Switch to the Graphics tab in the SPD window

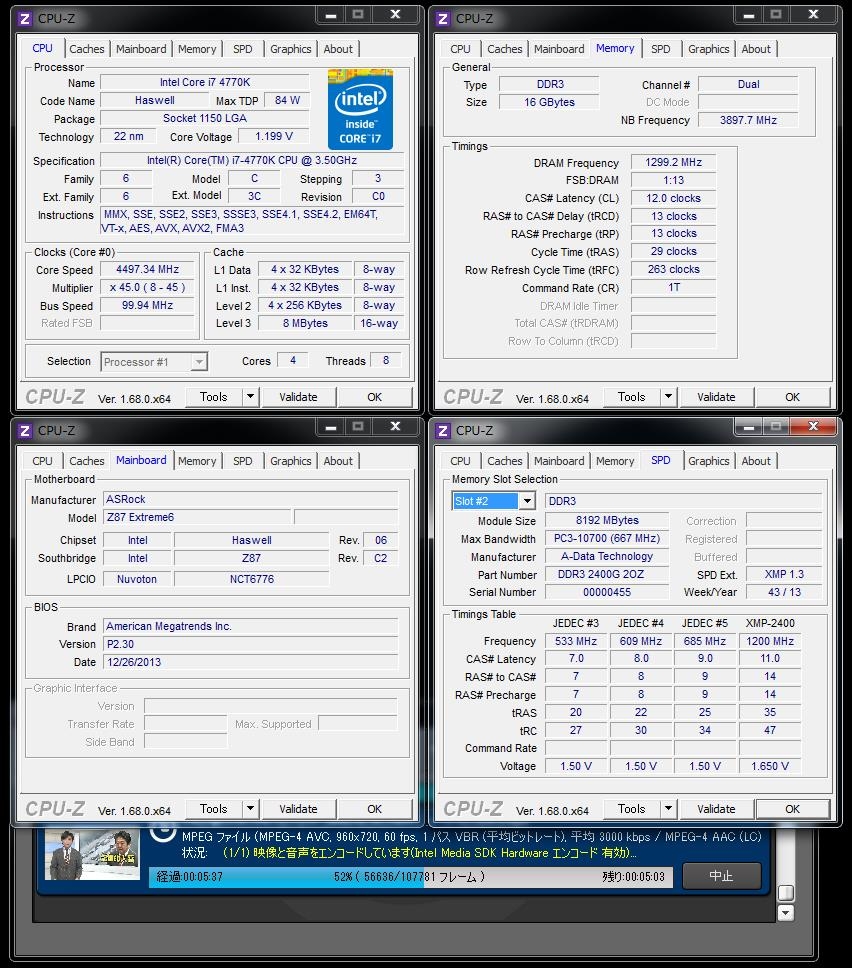[x=709, y=461]
